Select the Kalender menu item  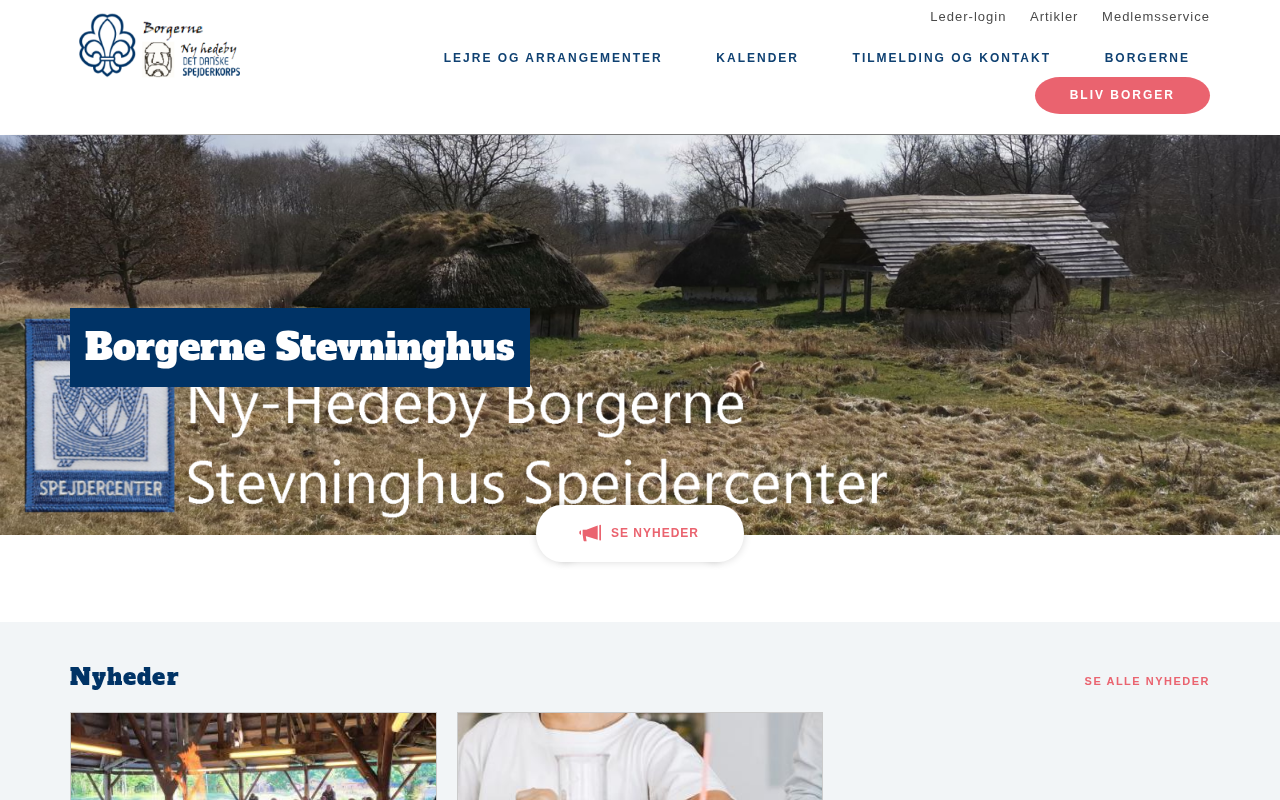pyautogui.click(x=757, y=58)
